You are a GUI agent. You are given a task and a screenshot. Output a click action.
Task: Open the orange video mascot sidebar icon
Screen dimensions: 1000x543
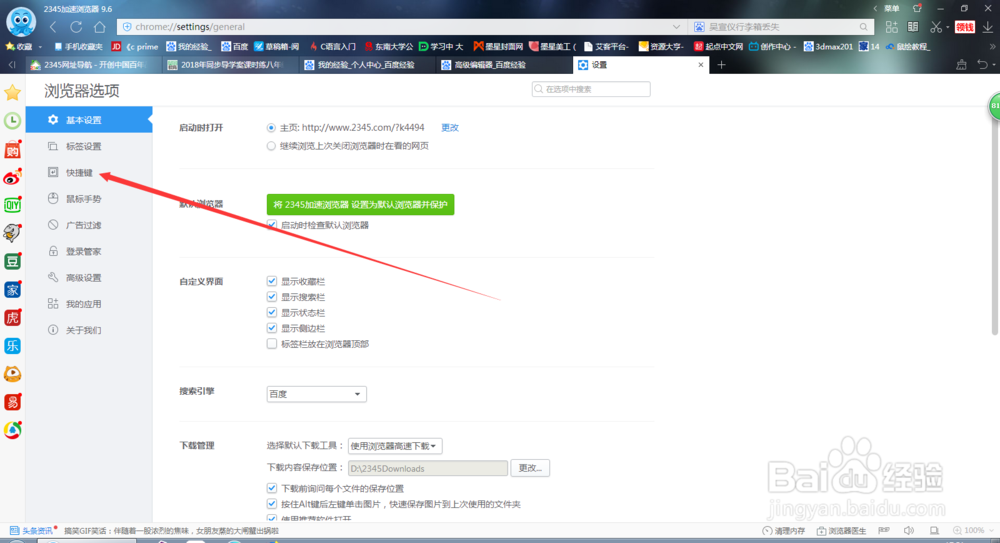[12, 374]
